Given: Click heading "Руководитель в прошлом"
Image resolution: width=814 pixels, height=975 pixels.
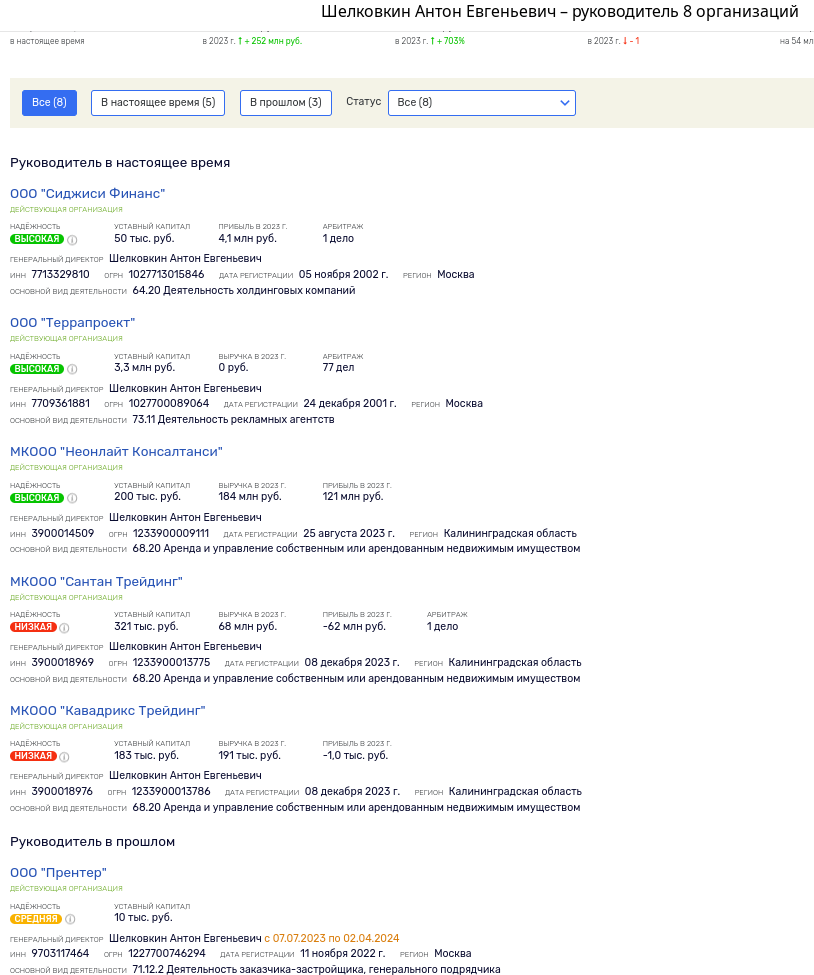Looking at the screenshot, I should 93,842.
